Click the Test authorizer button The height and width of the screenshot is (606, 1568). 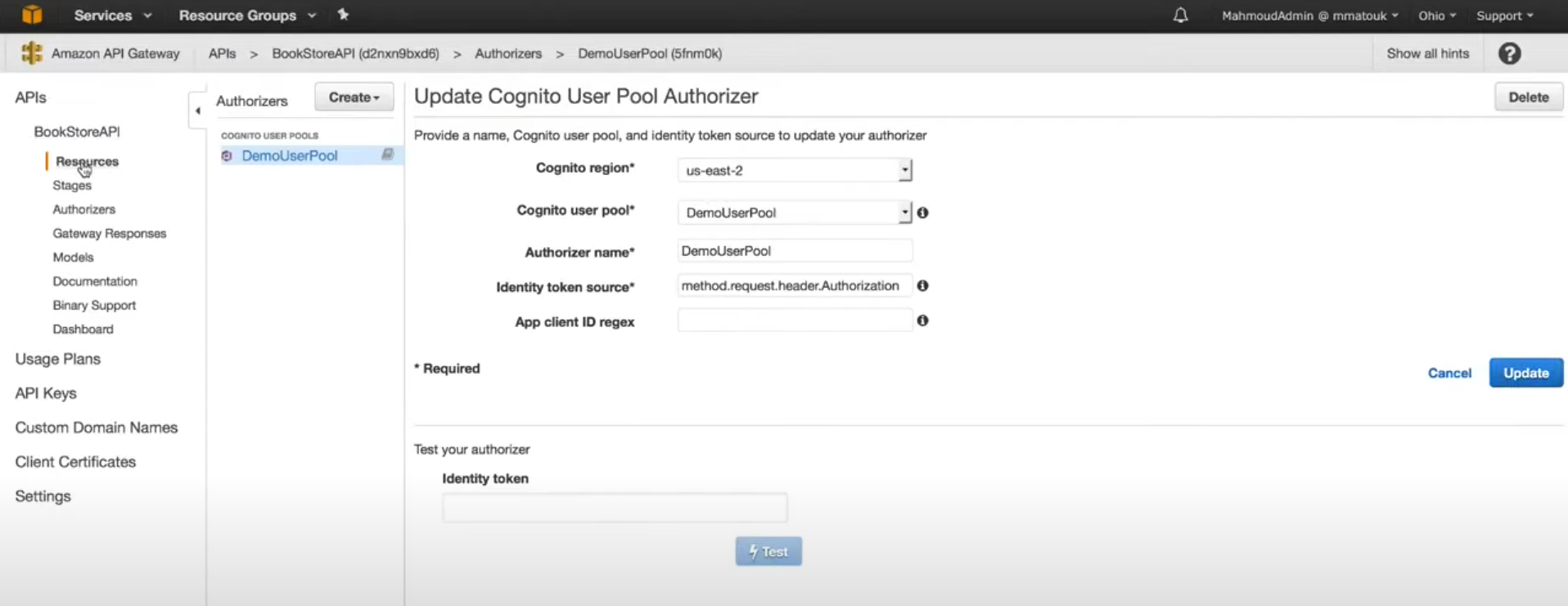[768, 552]
